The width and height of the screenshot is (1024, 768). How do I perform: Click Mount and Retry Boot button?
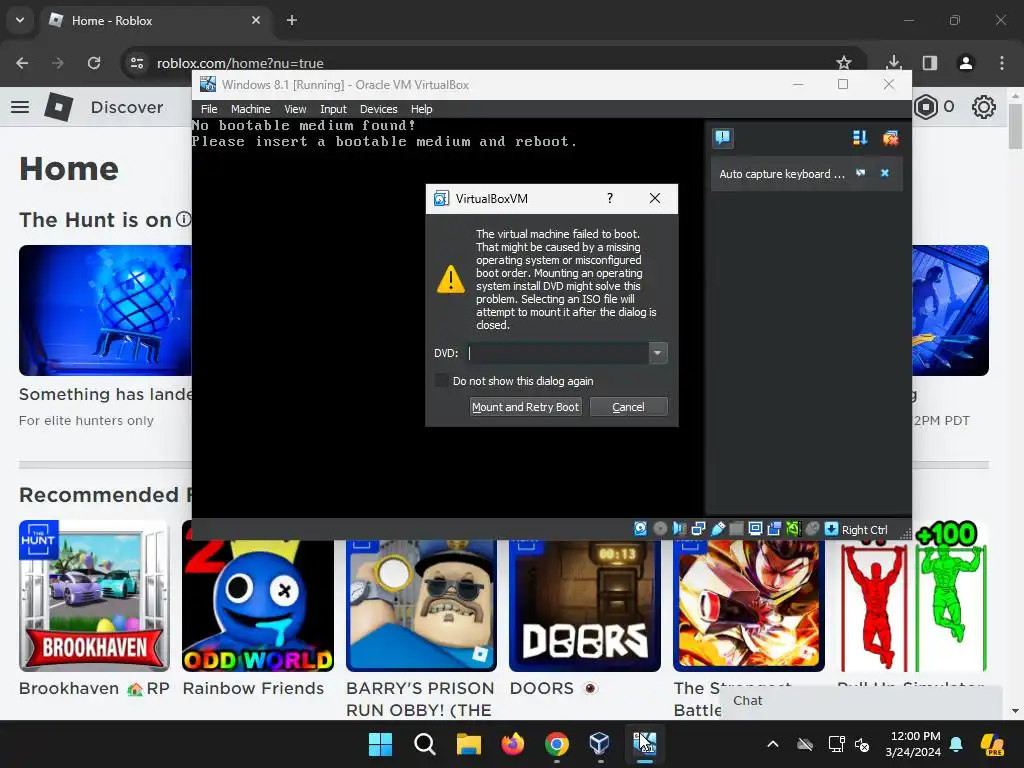point(526,407)
